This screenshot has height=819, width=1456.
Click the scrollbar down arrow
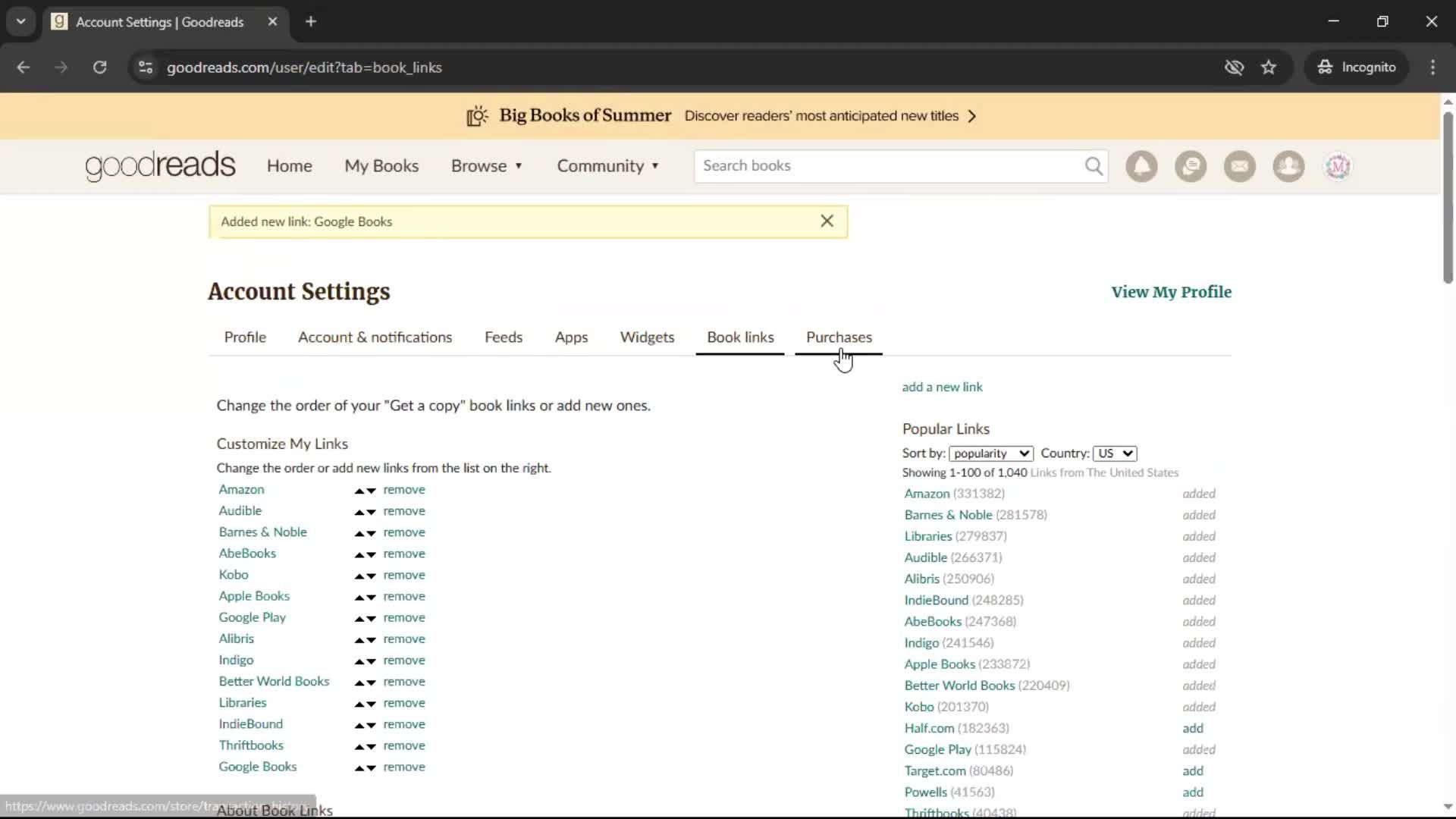pyautogui.click(x=1448, y=807)
